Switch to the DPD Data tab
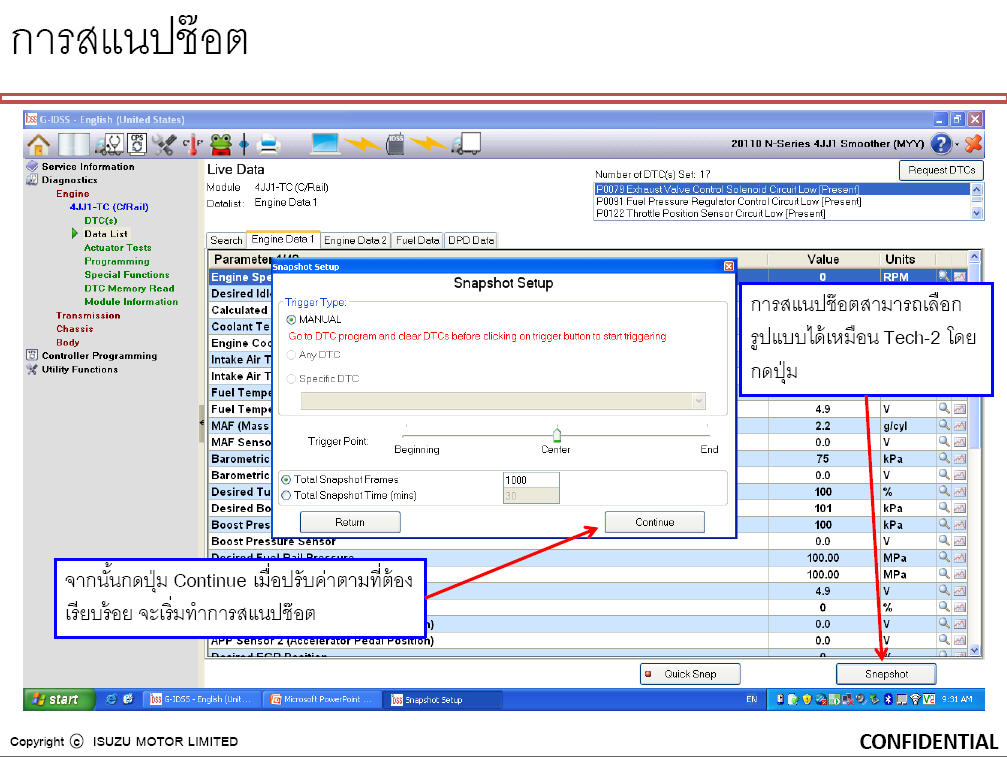 pos(471,240)
